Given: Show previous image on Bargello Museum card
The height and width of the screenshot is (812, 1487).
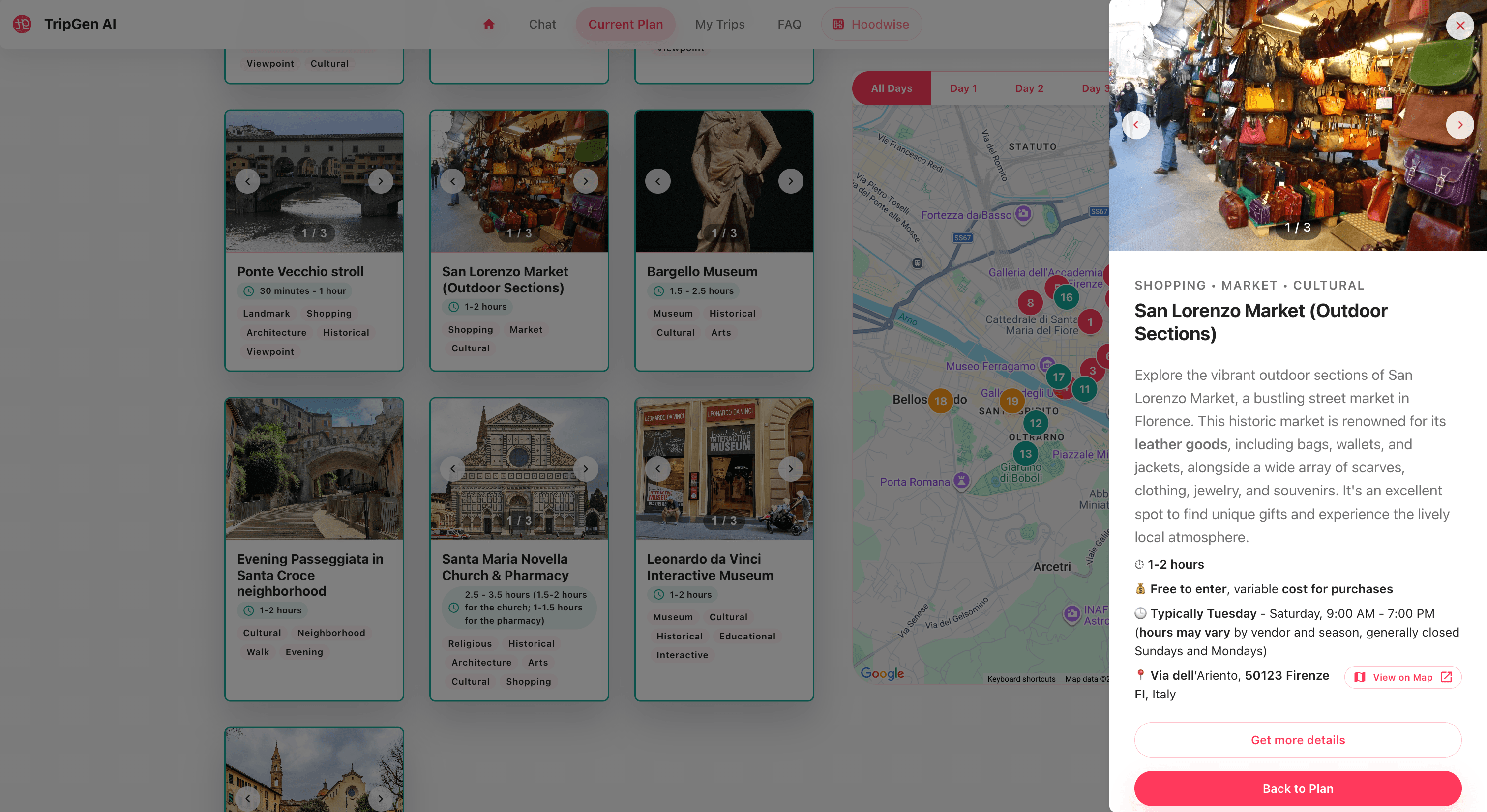Looking at the screenshot, I should [658, 181].
